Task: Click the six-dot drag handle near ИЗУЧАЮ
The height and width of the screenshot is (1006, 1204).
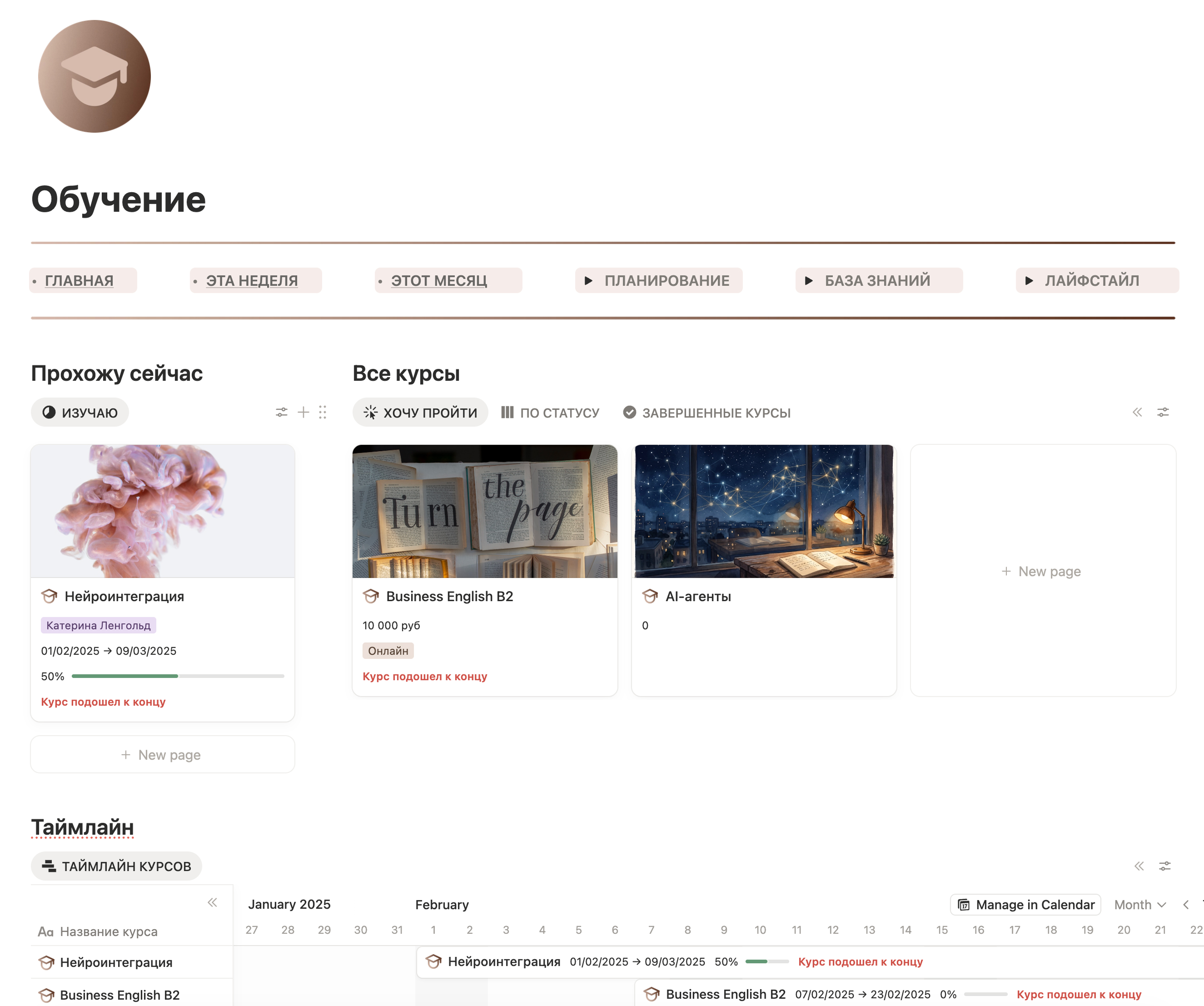Action: click(323, 413)
